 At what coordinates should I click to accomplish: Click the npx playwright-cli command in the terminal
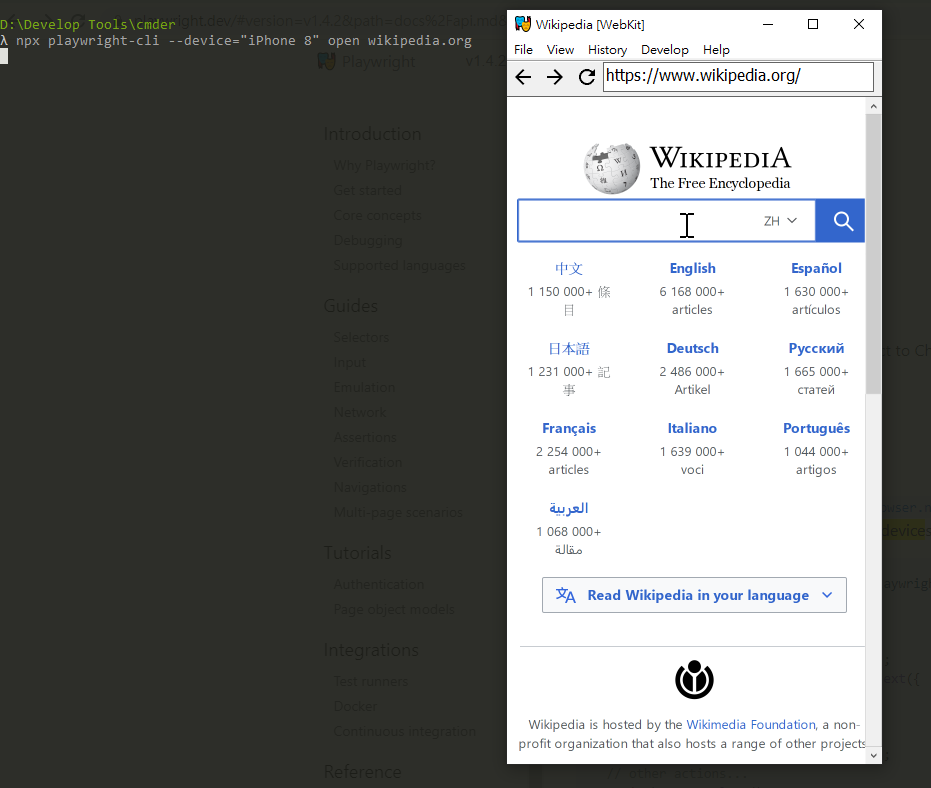coord(243,40)
